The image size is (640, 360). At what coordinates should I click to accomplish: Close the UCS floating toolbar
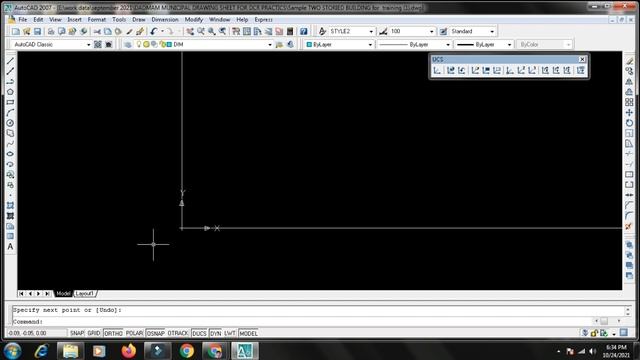click(x=582, y=60)
